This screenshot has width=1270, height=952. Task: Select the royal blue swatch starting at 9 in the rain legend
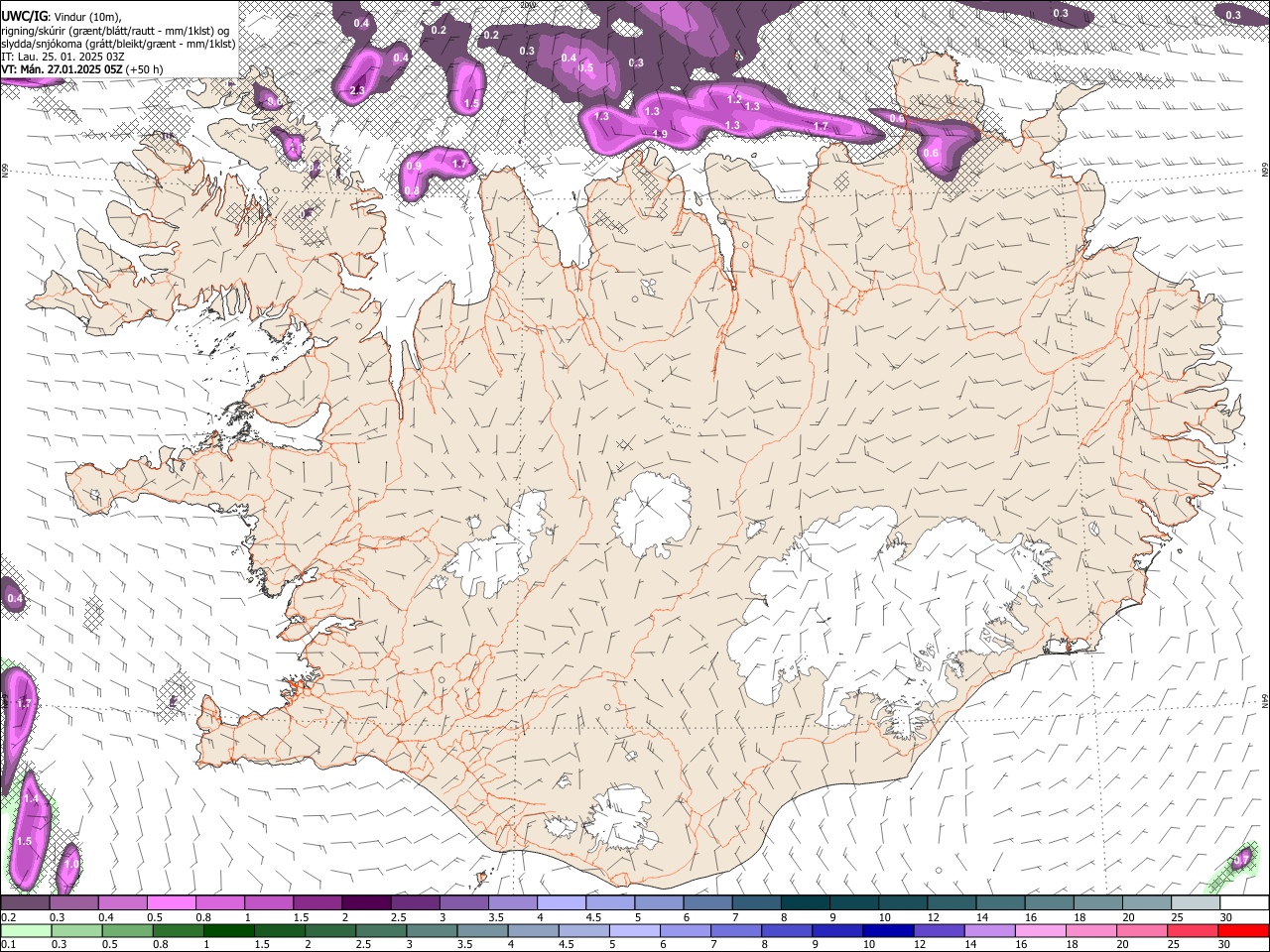click(837, 930)
